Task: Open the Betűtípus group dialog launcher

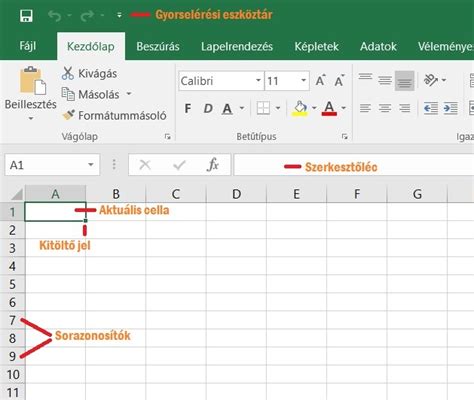Action: [345, 136]
